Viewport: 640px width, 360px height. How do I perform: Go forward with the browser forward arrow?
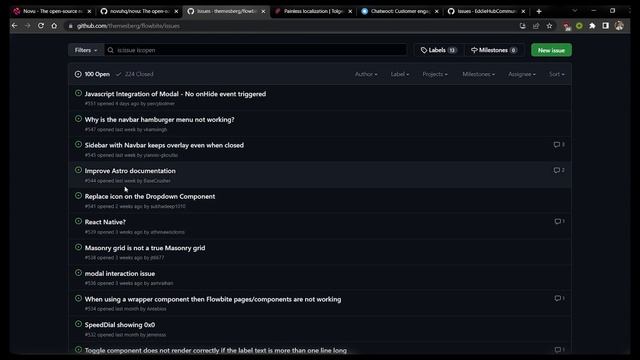28,26
